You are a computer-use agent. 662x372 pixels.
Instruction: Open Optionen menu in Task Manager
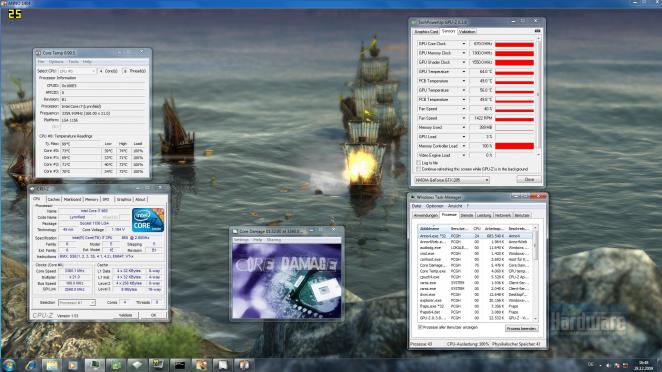click(434, 206)
